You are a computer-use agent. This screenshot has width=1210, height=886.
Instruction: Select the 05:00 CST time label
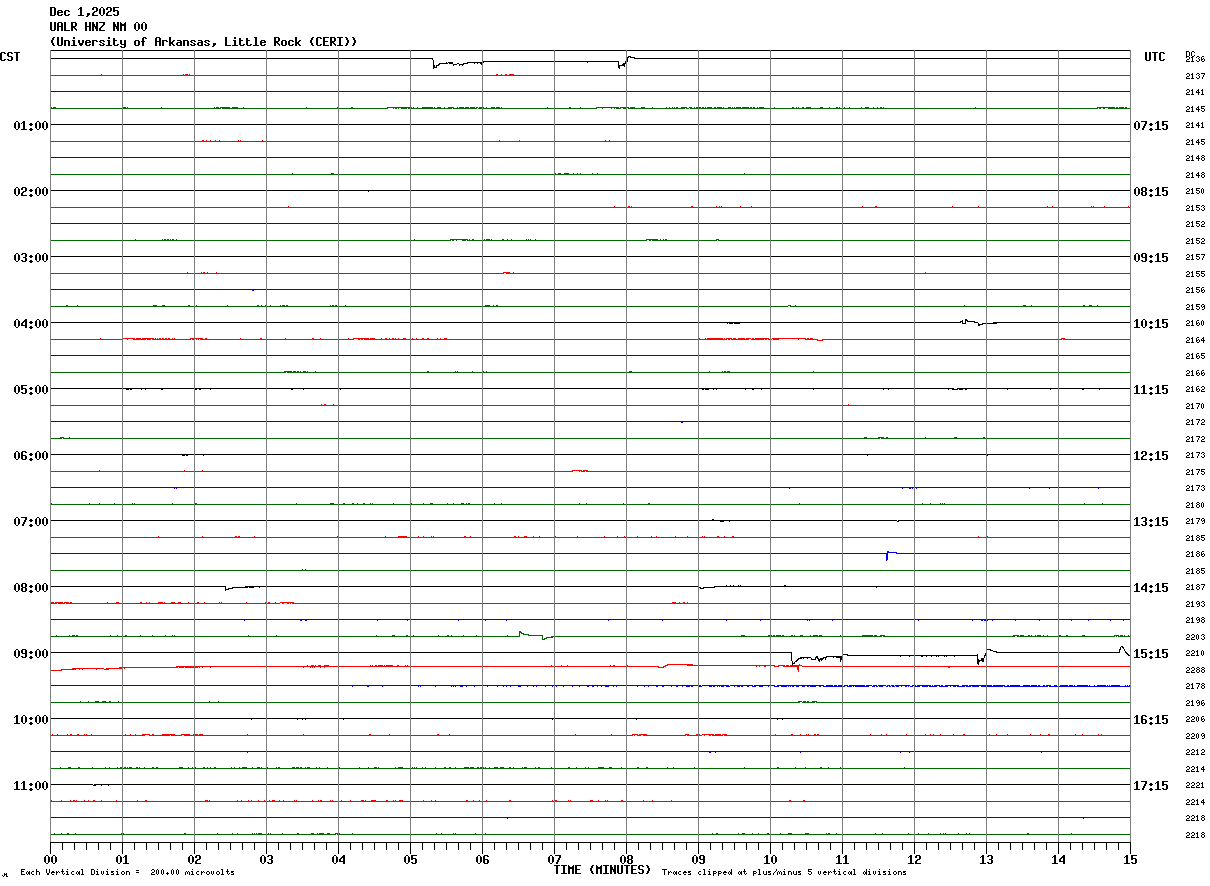tap(31, 389)
